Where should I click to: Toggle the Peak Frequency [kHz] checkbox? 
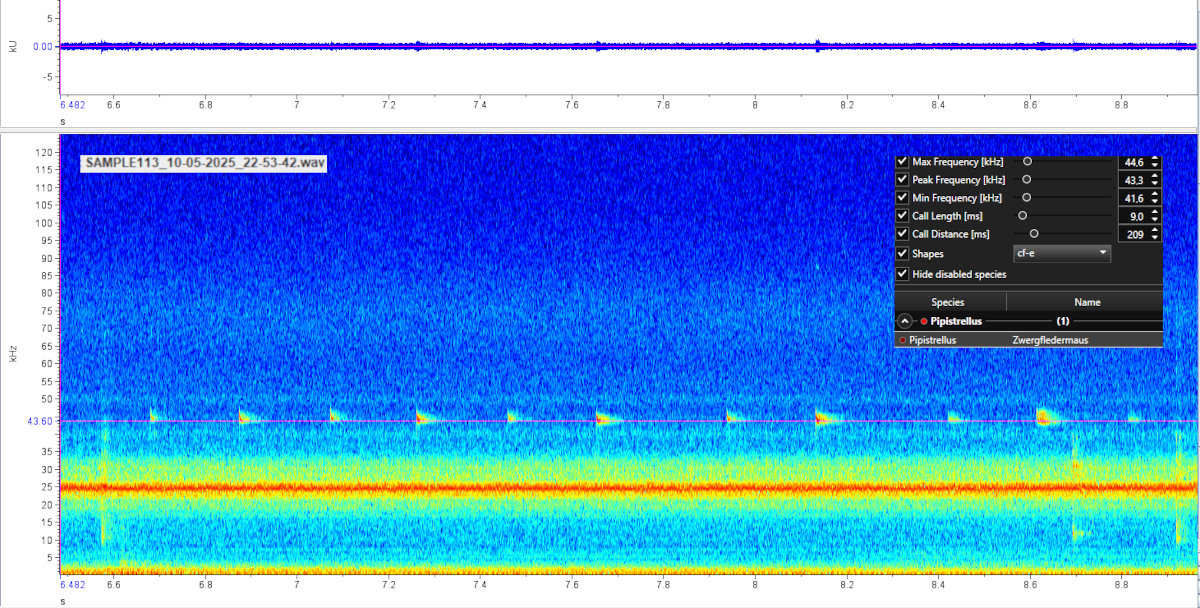click(x=903, y=180)
